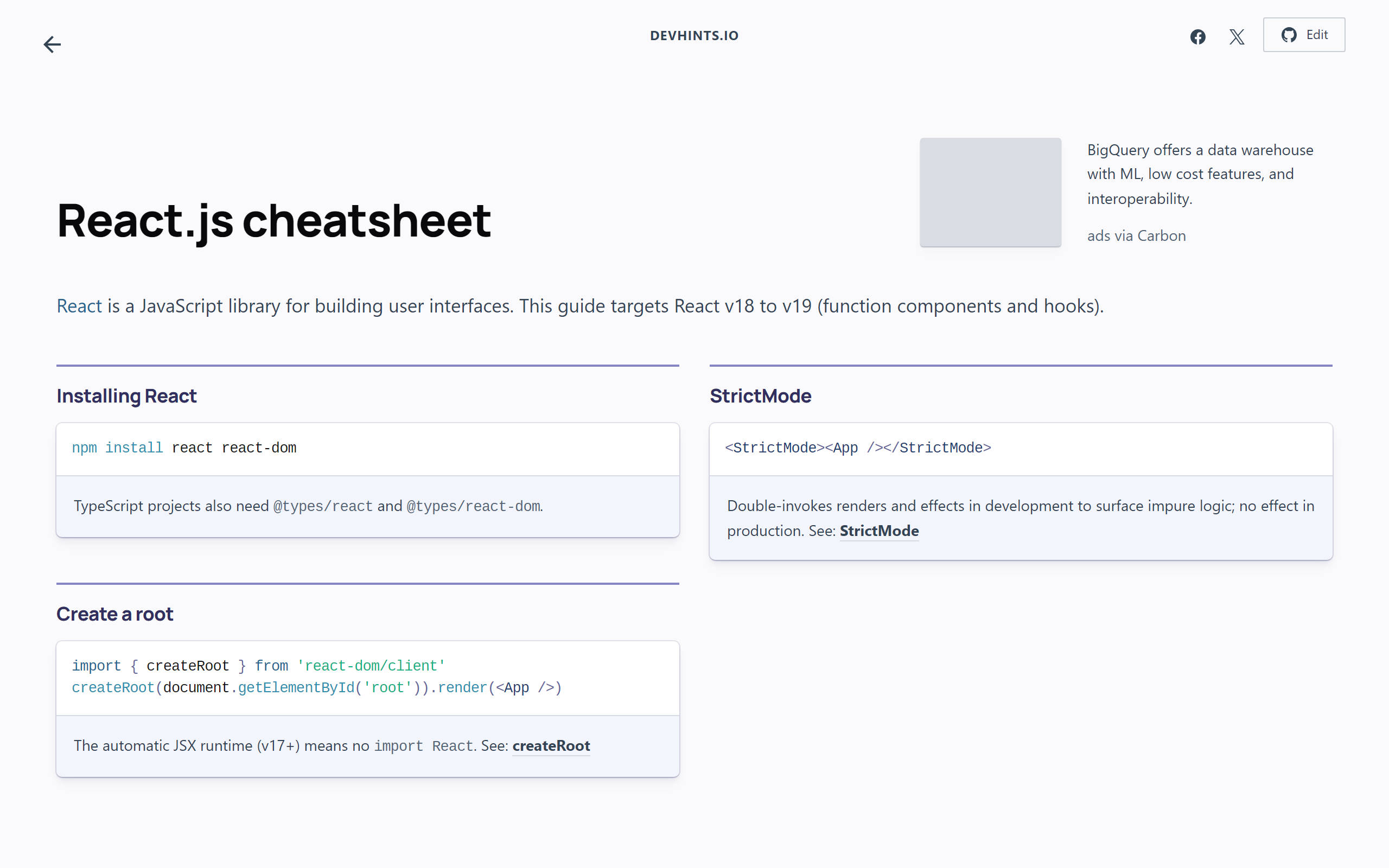Click the ads via Carbon link
Viewport: 1389px width, 868px height.
coord(1136,236)
